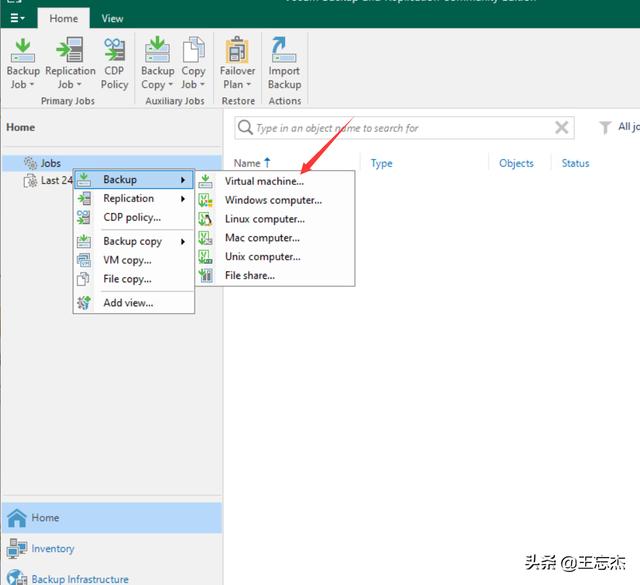Open the Failover Plan dropdown arrow
Image resolution: width=640 pixels, height=585 pixels.
(249, 85)
